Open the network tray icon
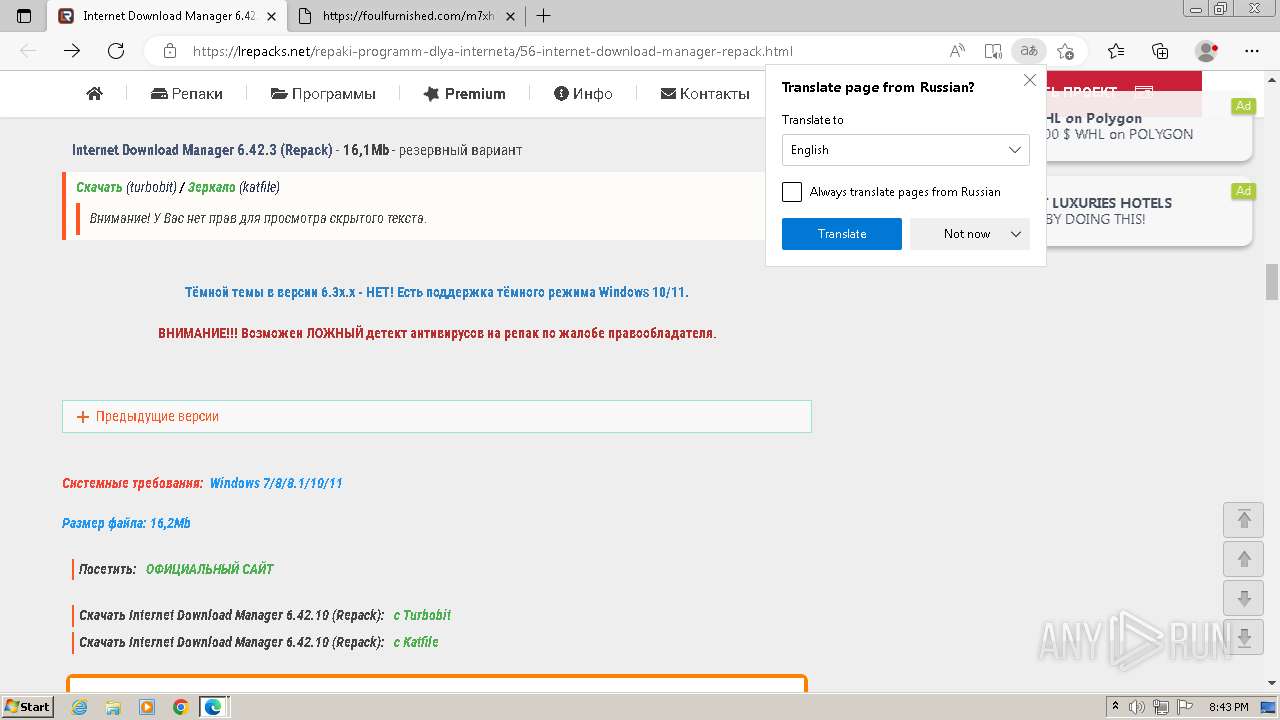Image resolution: width=1280 pixels, height=720 pixels. point(1161,707)
